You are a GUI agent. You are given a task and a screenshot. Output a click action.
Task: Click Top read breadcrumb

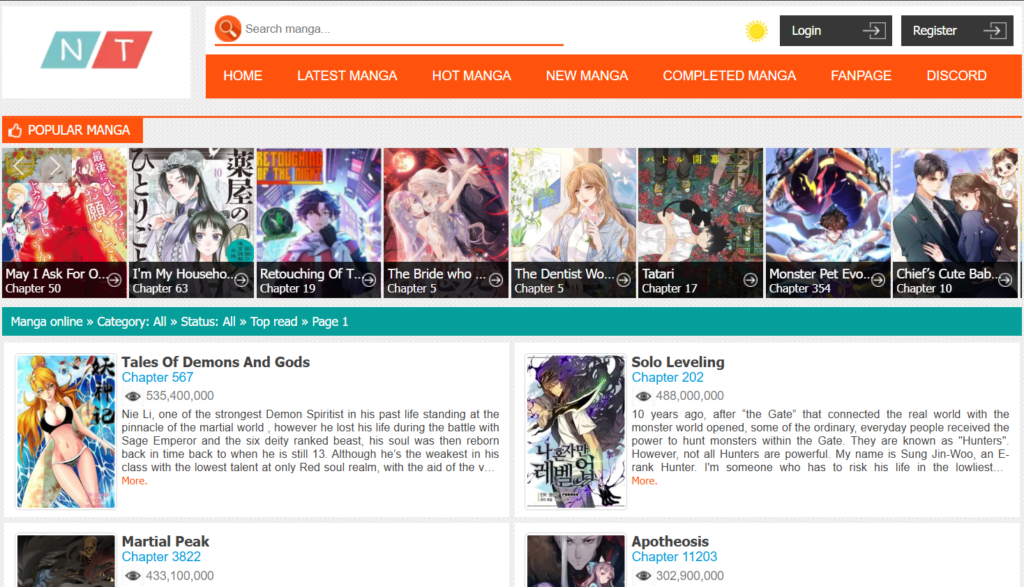274,322
